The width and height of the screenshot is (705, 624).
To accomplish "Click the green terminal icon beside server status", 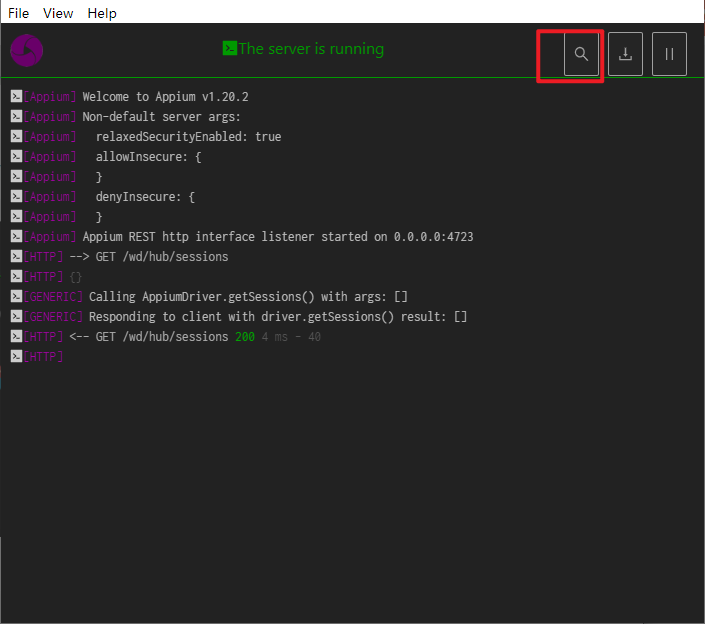I will (x=230, y=48).
